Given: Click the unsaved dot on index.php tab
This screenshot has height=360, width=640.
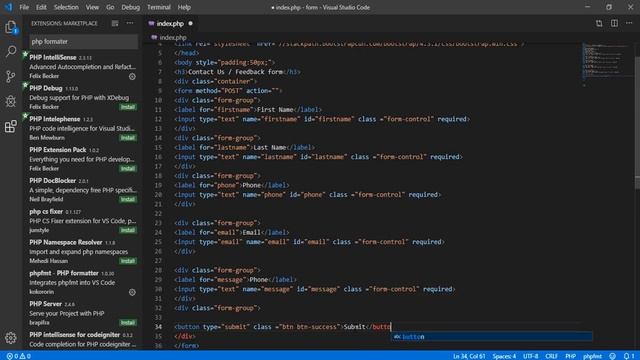Looking at the screenshot, I should click(x=190, y=24).
